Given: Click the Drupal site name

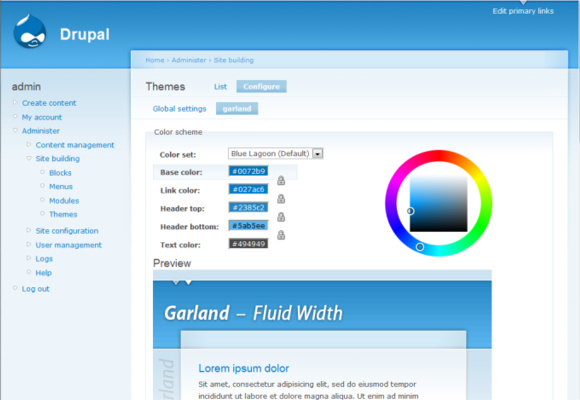Looking at the screenshot, I should 85,34.
